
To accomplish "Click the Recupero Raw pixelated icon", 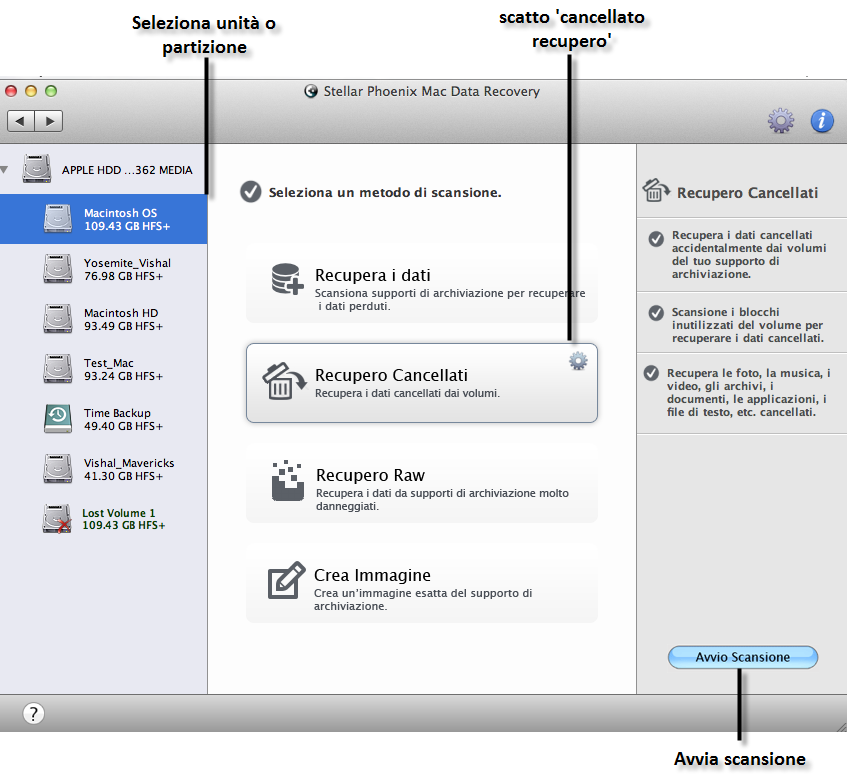I will pyautogui.click(x=287, y=480).
